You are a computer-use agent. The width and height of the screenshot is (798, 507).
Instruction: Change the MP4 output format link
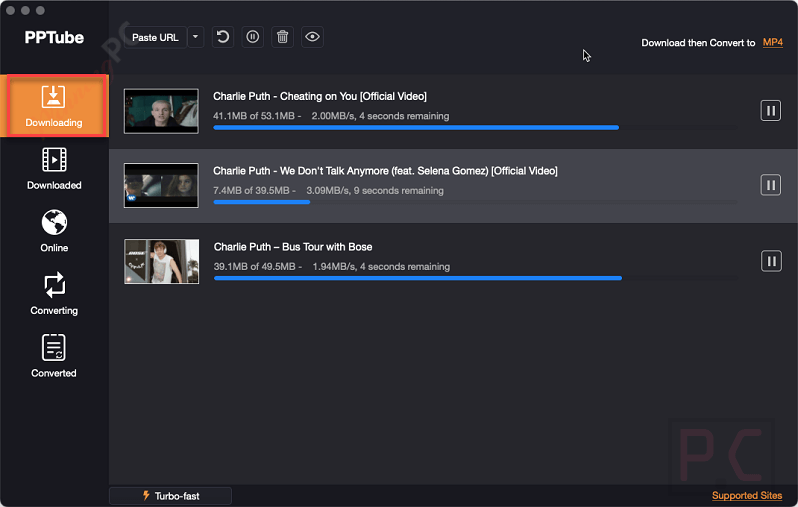[x=773, y=43]
